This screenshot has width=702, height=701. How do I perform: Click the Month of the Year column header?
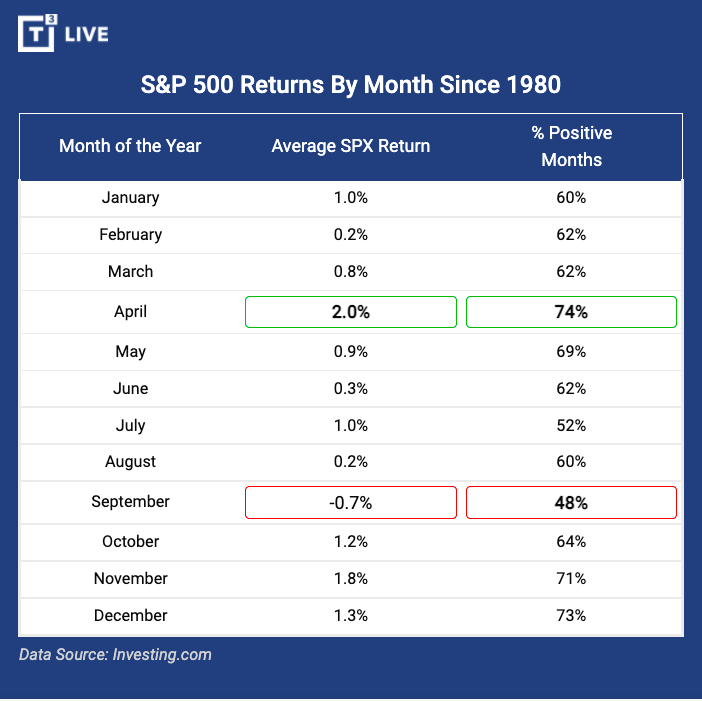[x=130, y=146]
